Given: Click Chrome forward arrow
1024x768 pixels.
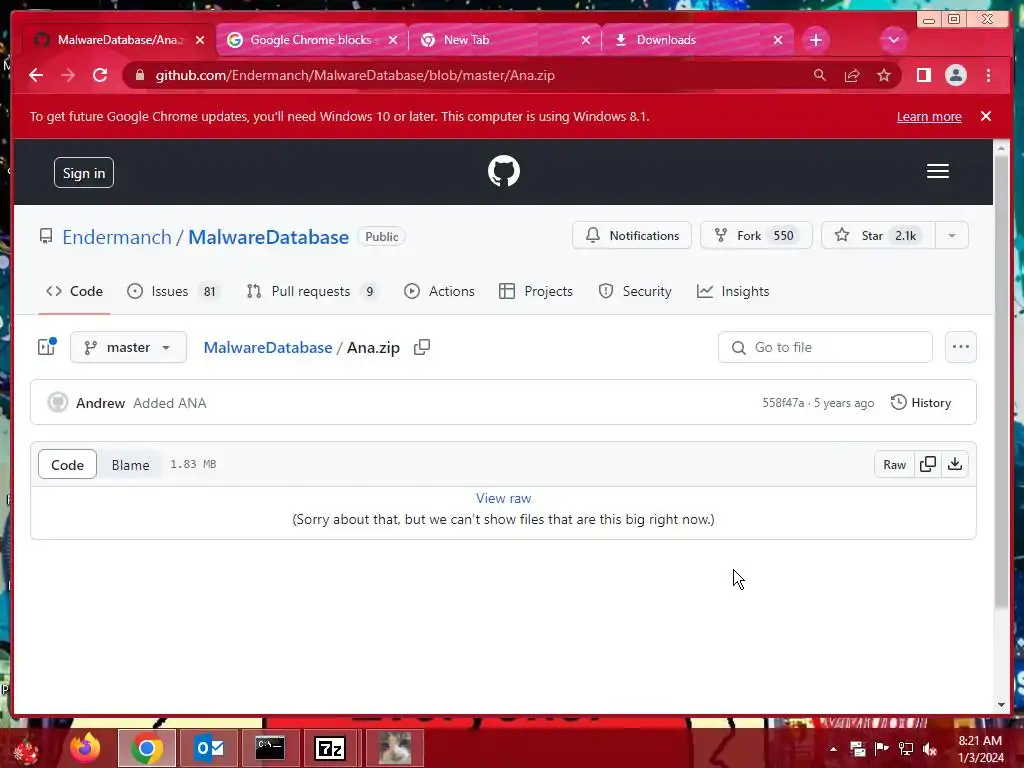Looking at the screenshot, I should click(68, 75).
